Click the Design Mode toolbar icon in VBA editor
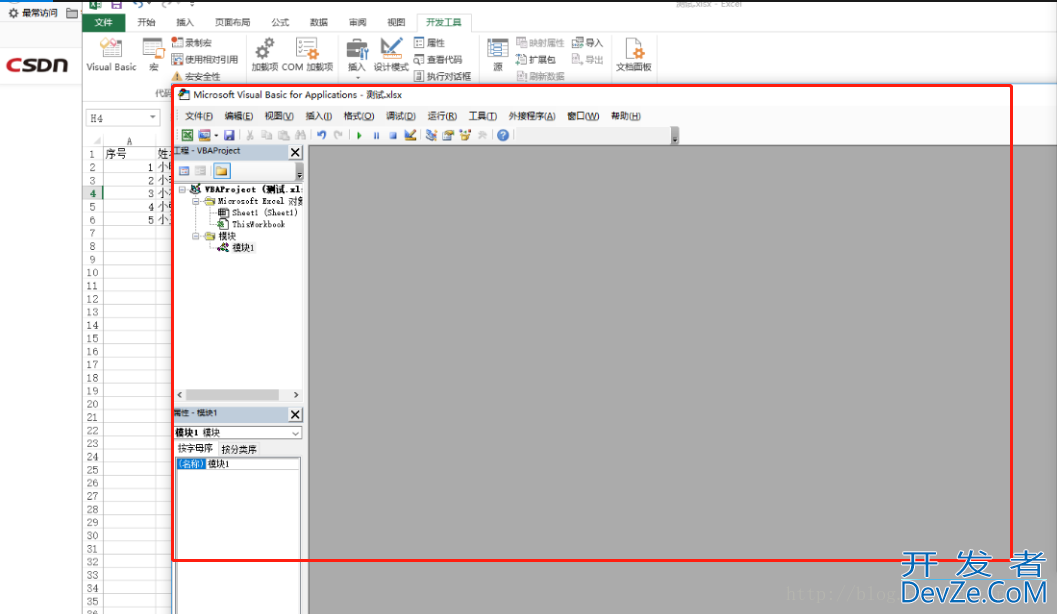 tap(410, 135)
